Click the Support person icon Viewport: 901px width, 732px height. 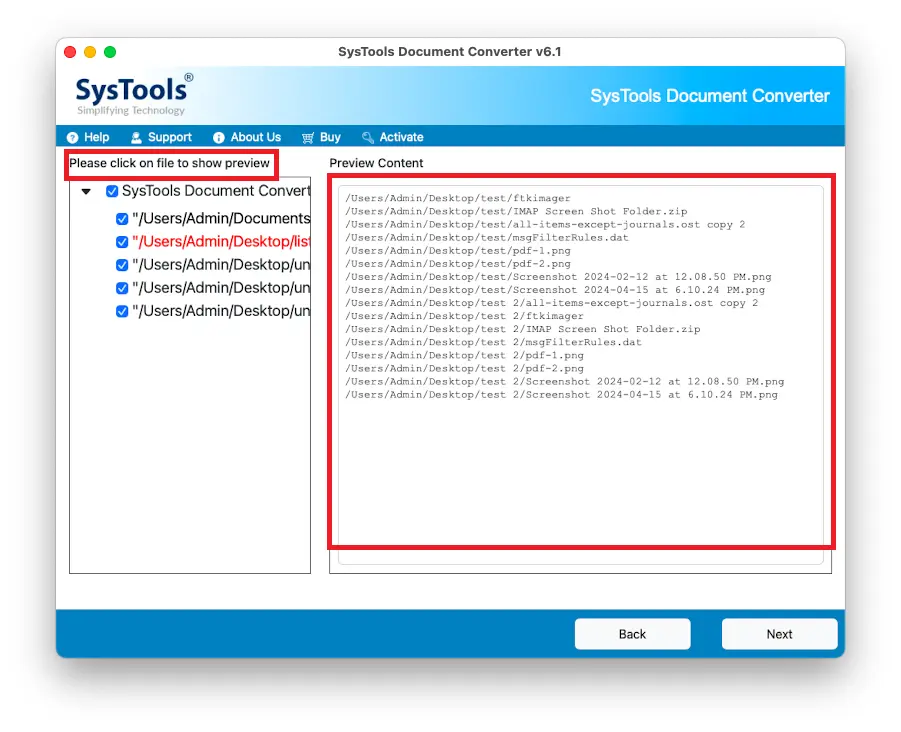(136, 137)
